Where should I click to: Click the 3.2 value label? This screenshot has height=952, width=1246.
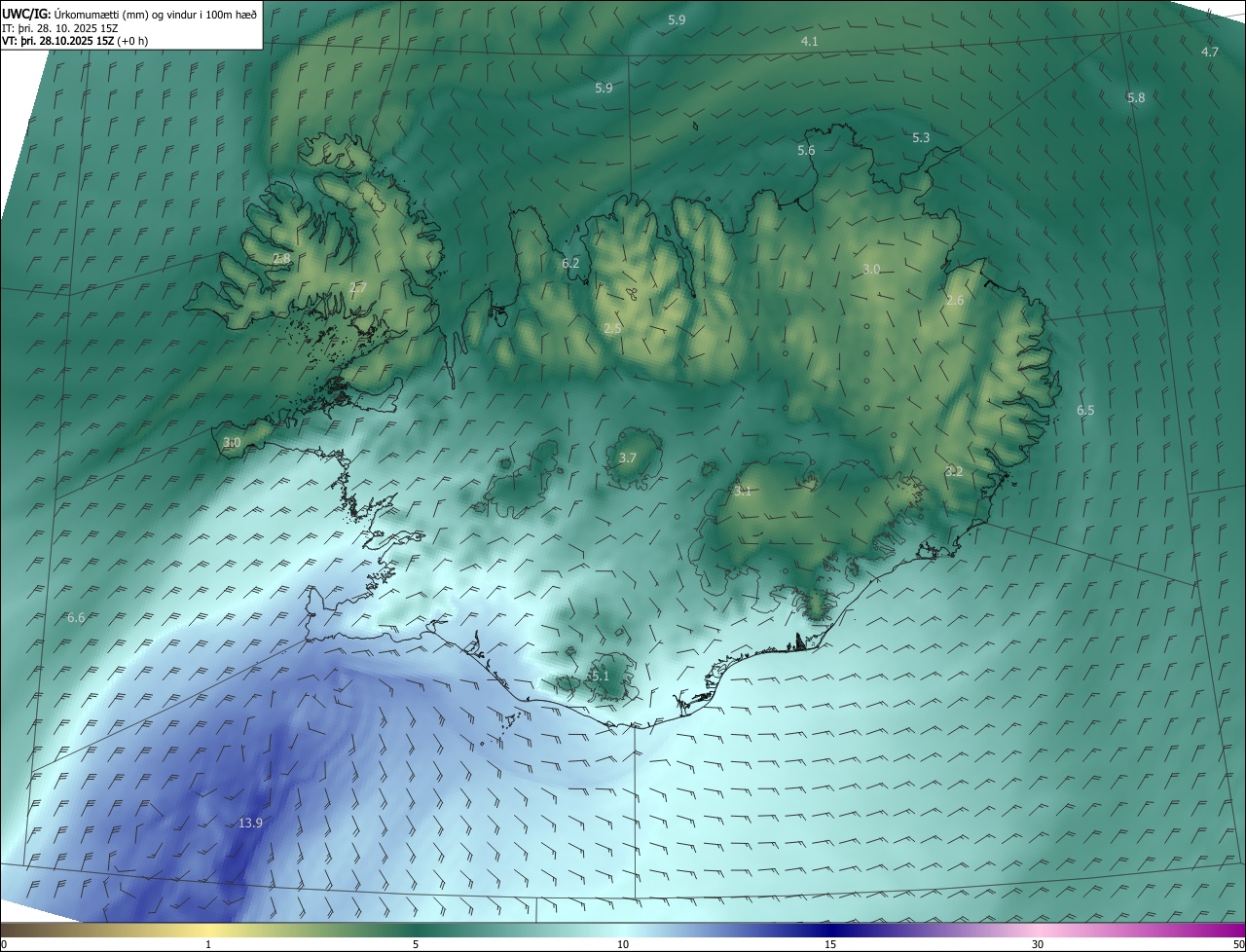point(954,471)
